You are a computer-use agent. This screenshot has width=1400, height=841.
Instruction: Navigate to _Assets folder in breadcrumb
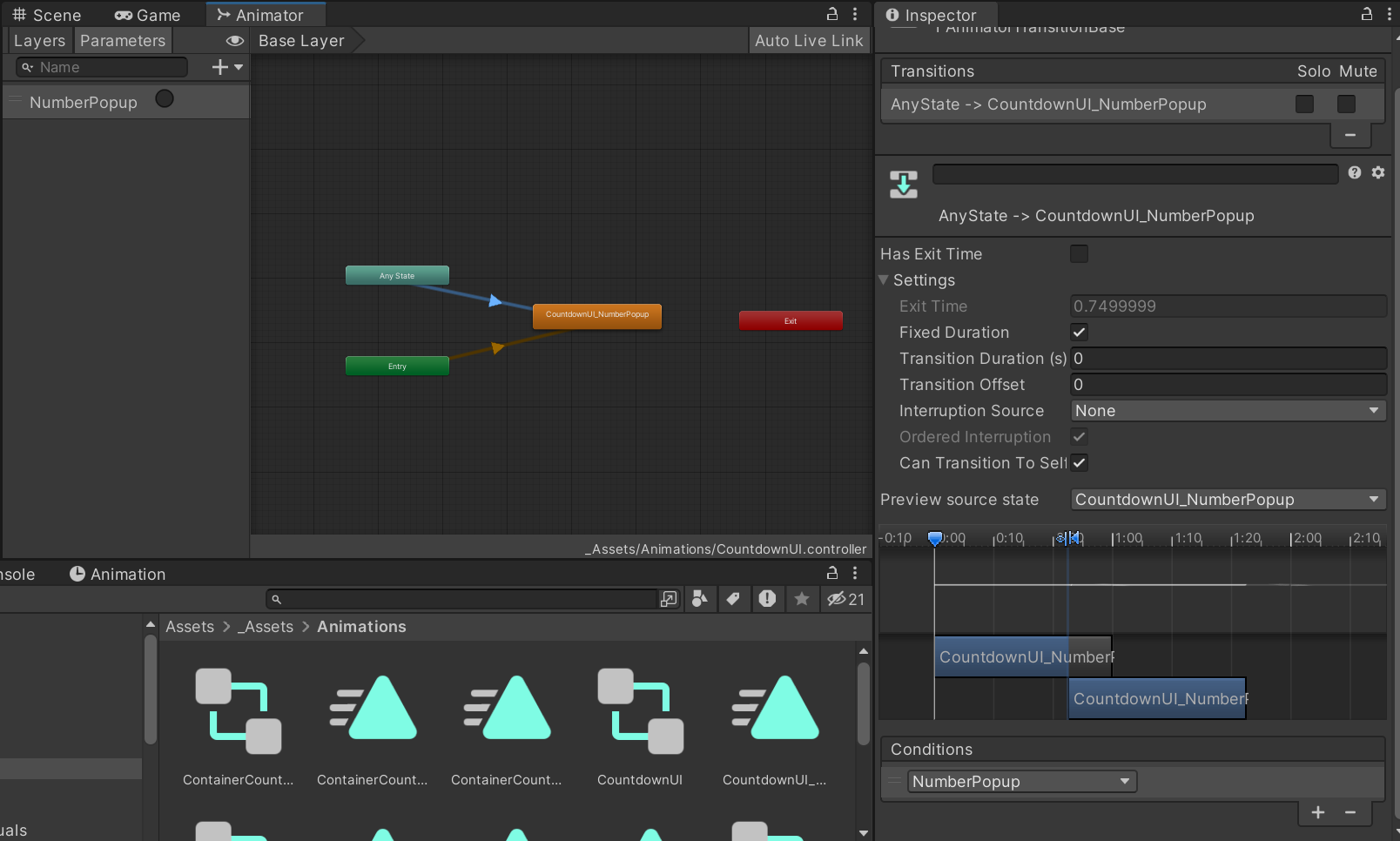(x=266, y=627)
